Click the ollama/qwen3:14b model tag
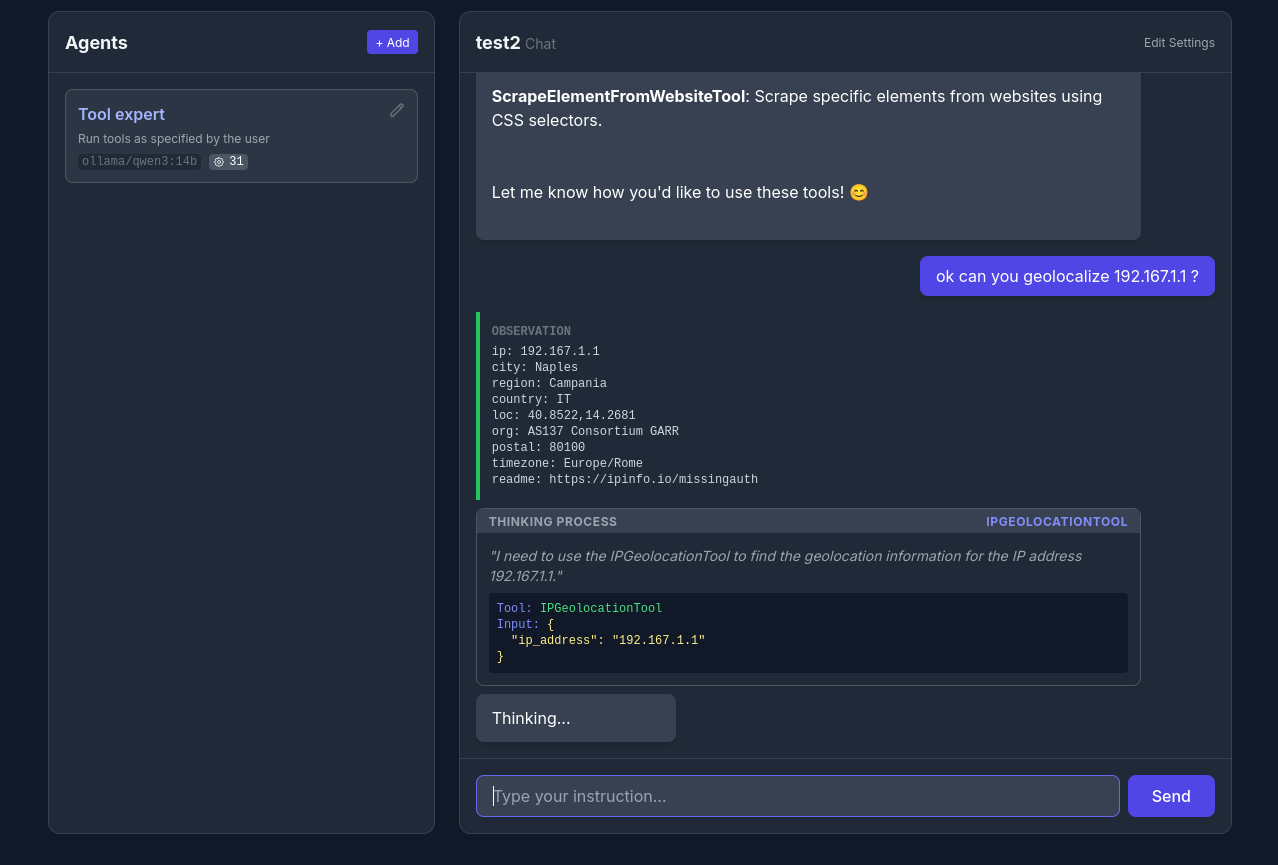1278x865 pixels. click(x=140, y=161)
